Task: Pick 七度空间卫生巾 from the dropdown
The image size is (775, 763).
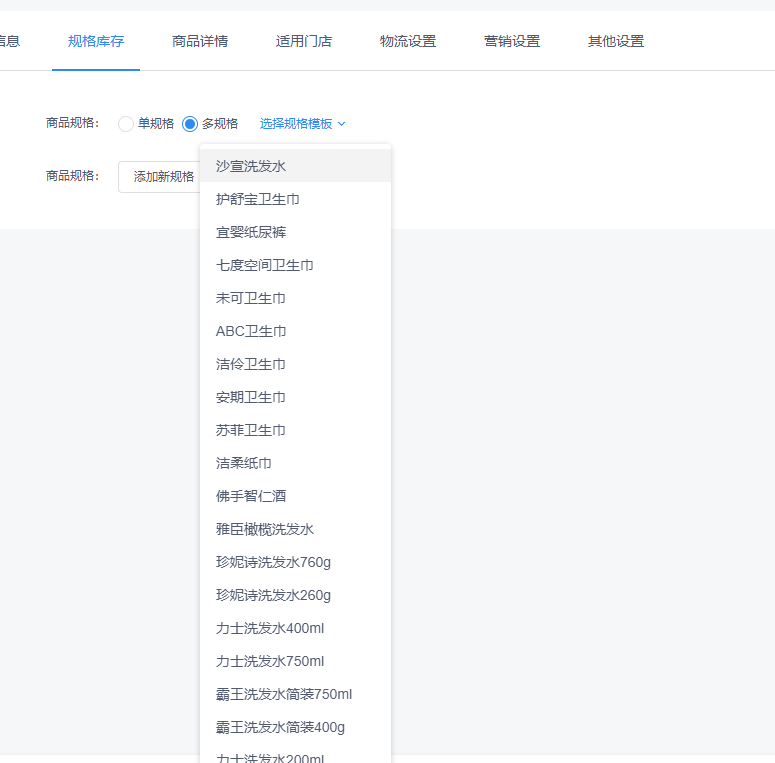Action: pos(296,265)
